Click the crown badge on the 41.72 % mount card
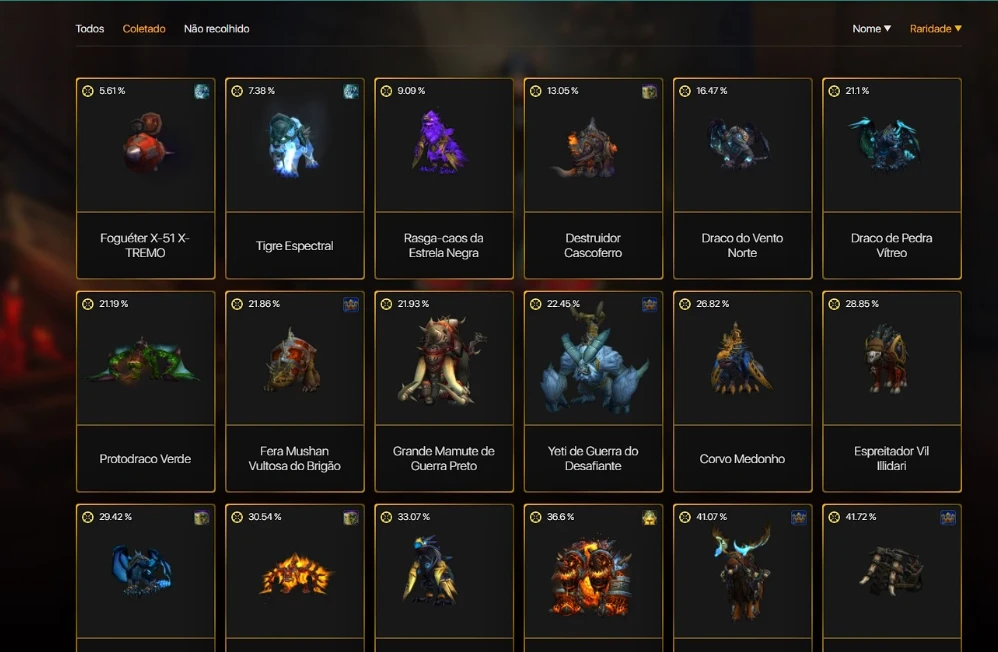 948,518
